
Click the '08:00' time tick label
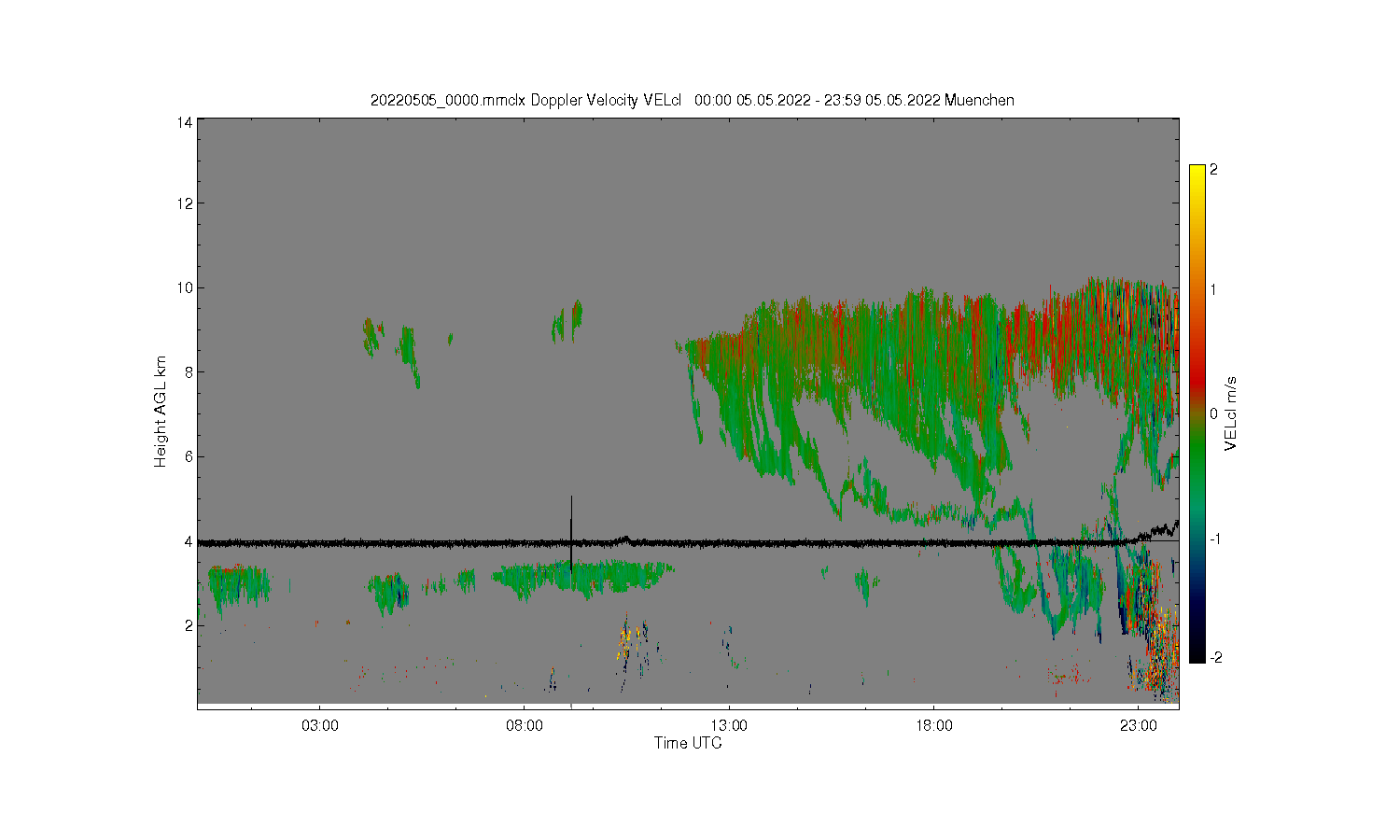[525, 725]
